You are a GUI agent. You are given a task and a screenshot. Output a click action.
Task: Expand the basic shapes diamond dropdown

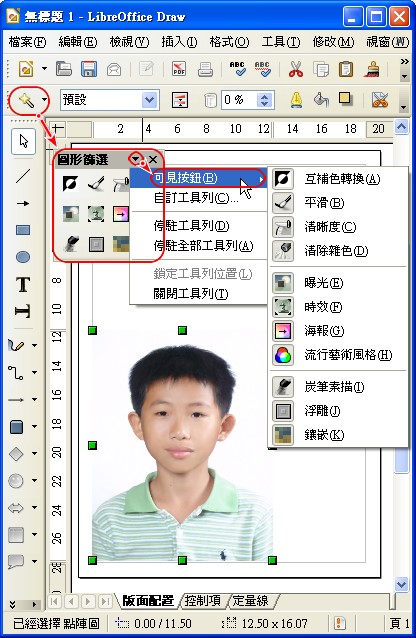coord(35,453)
